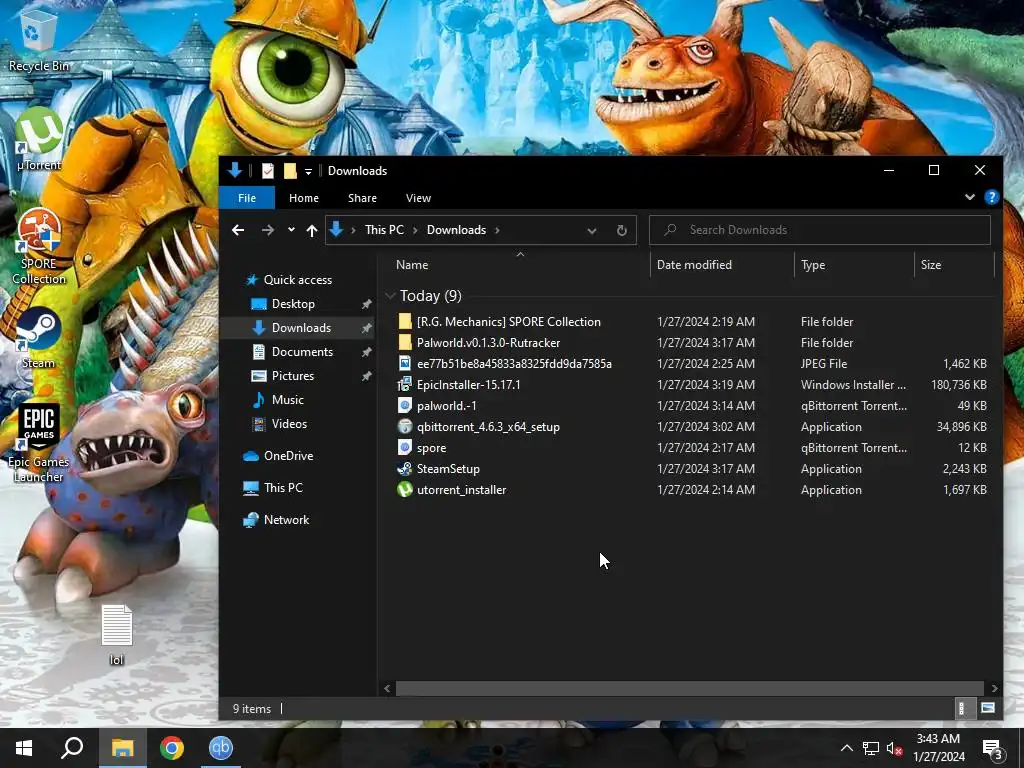Select This PC in the navigation pane
The height and width of the screenshot is (768, 1024).
pyautogui.click(x=283, y=488)
